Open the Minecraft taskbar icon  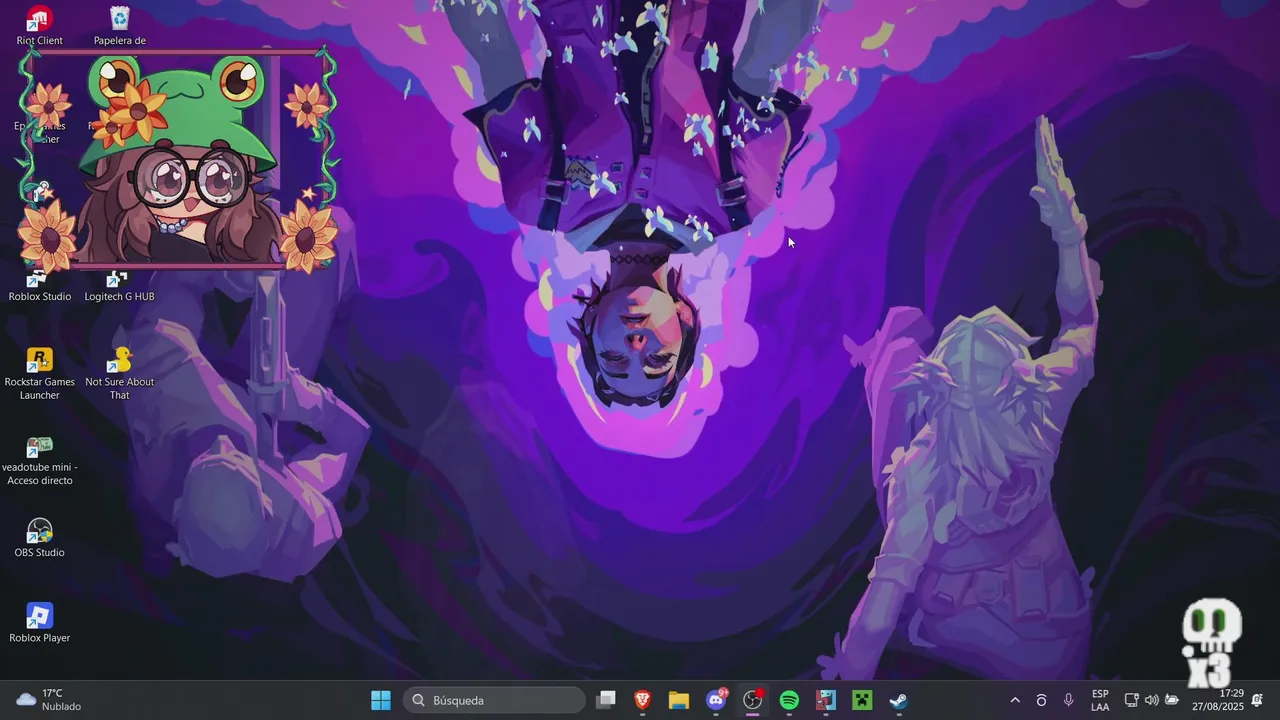[862, 700]
